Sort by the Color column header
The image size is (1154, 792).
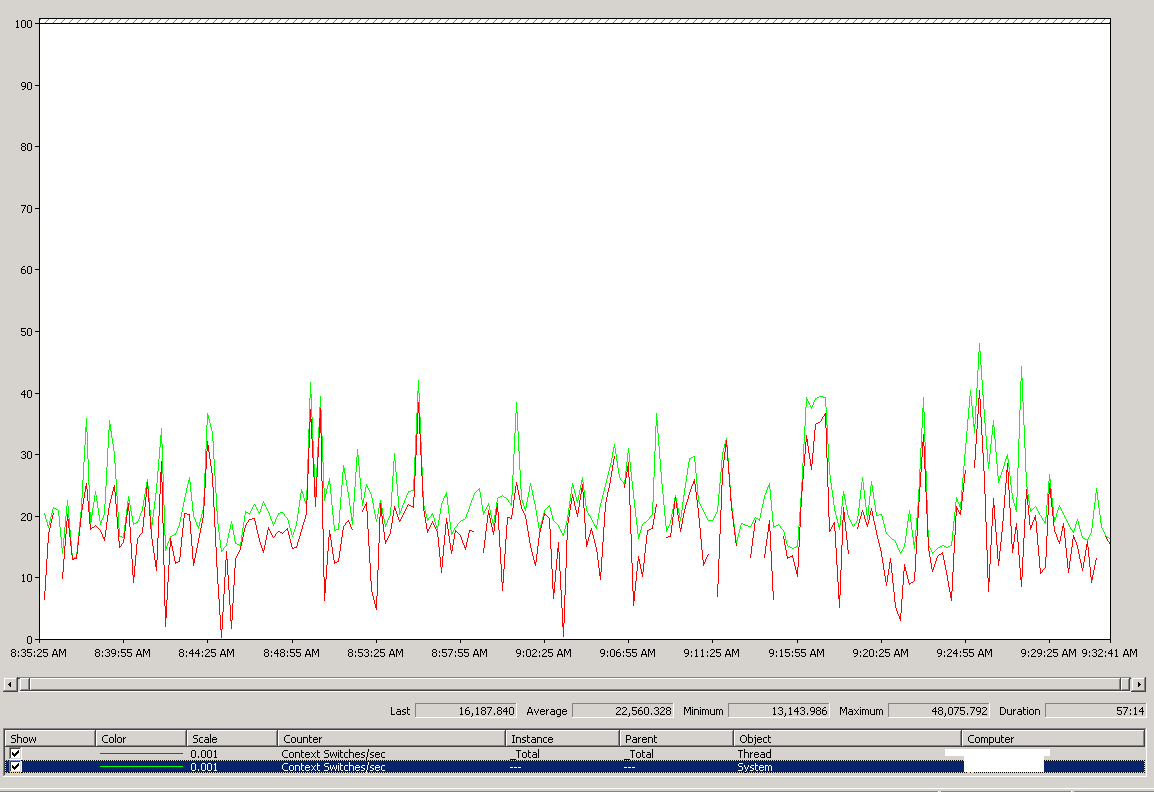point(141,739)
